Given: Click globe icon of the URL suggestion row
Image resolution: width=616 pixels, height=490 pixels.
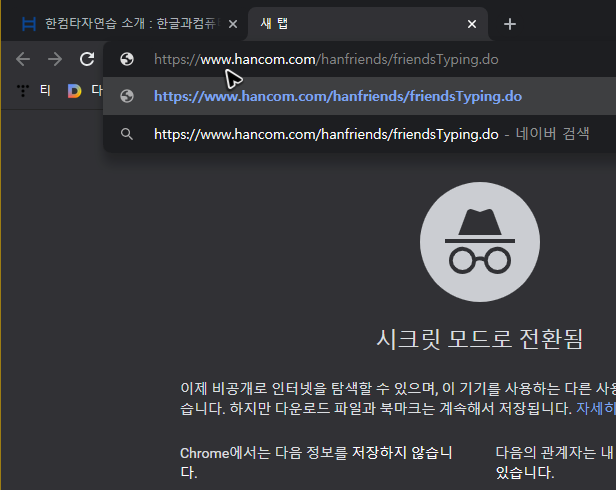Looking at the screenshot, I should (x=127, y=96).
